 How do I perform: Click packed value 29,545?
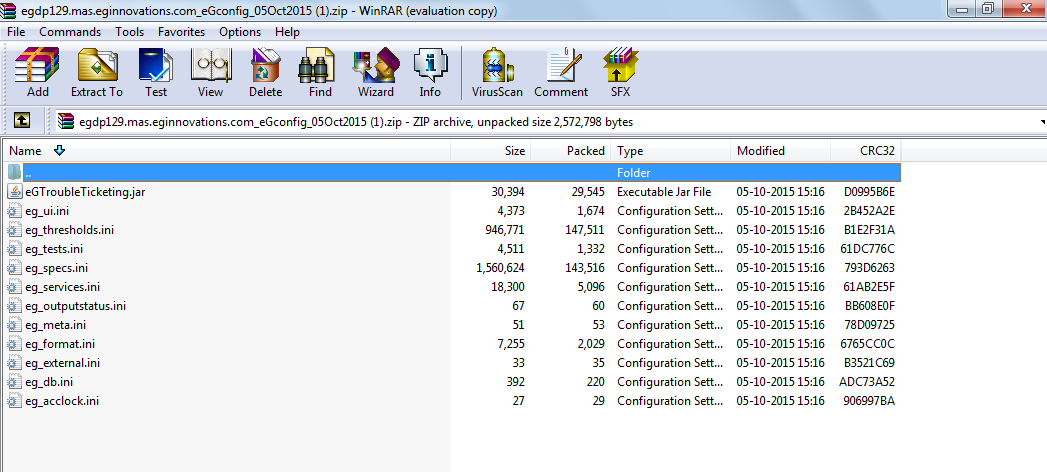[x=588, y=192]
